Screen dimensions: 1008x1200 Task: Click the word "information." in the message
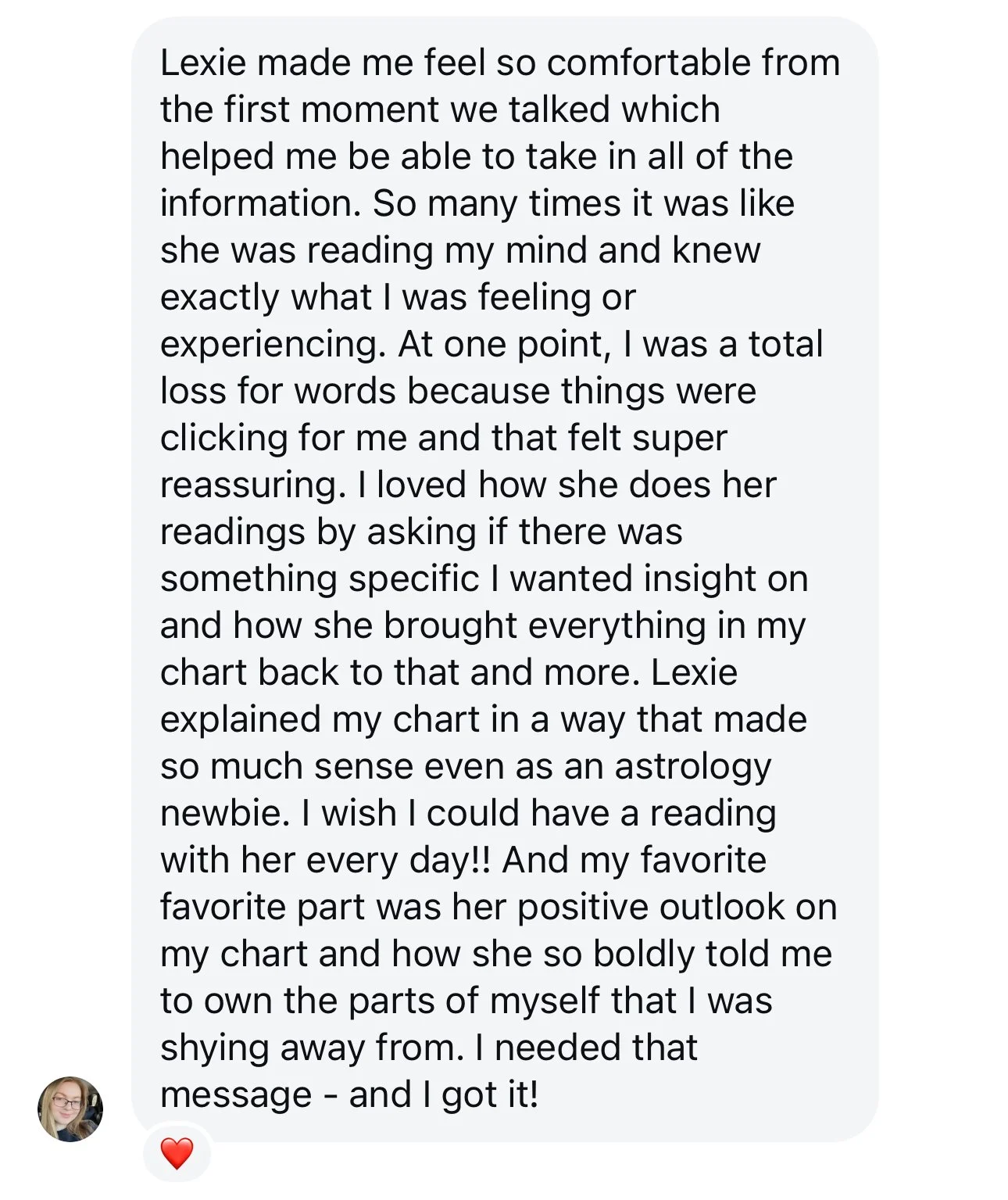pos(261,203)
